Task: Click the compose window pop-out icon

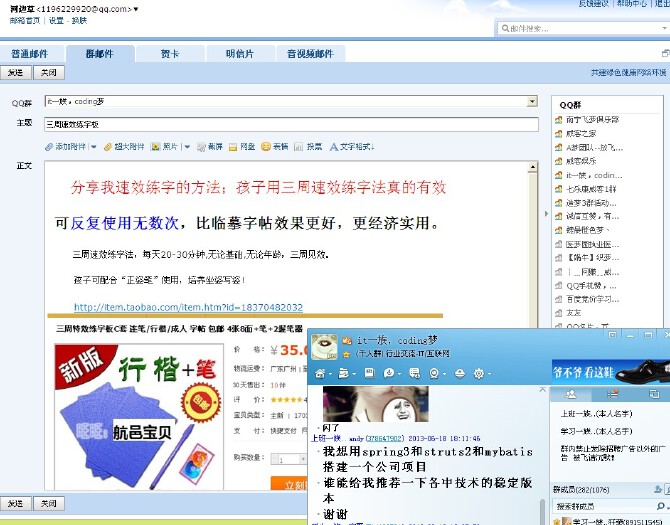Action: tap(665, 53)
